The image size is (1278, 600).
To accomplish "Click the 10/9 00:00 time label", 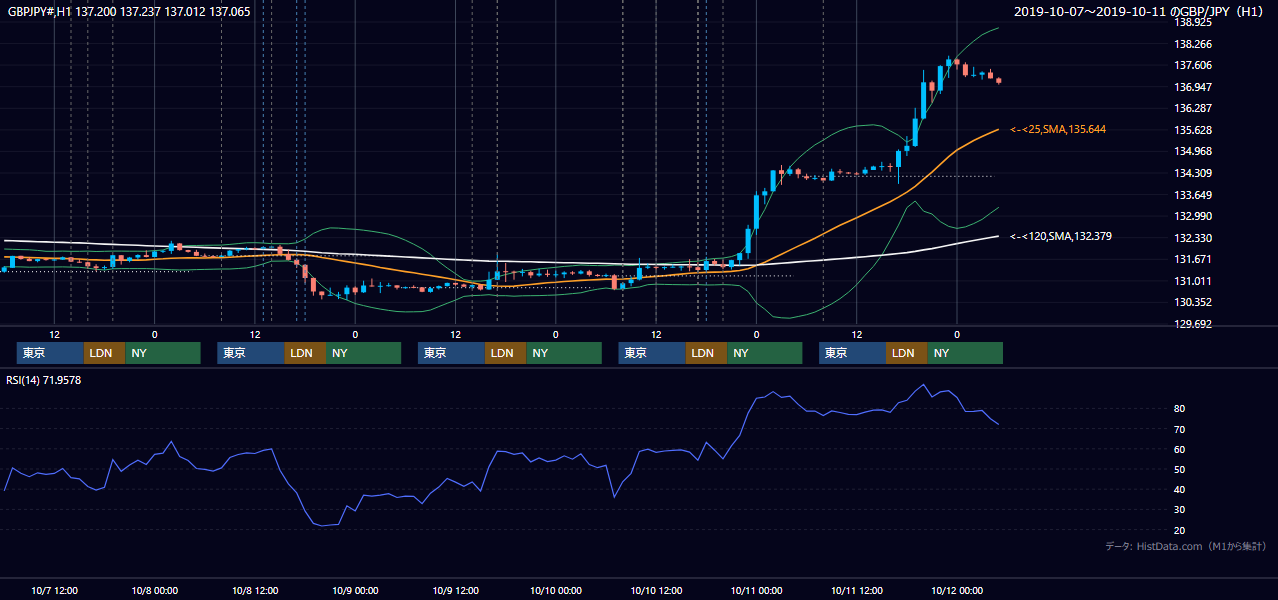I will (355, 590).
